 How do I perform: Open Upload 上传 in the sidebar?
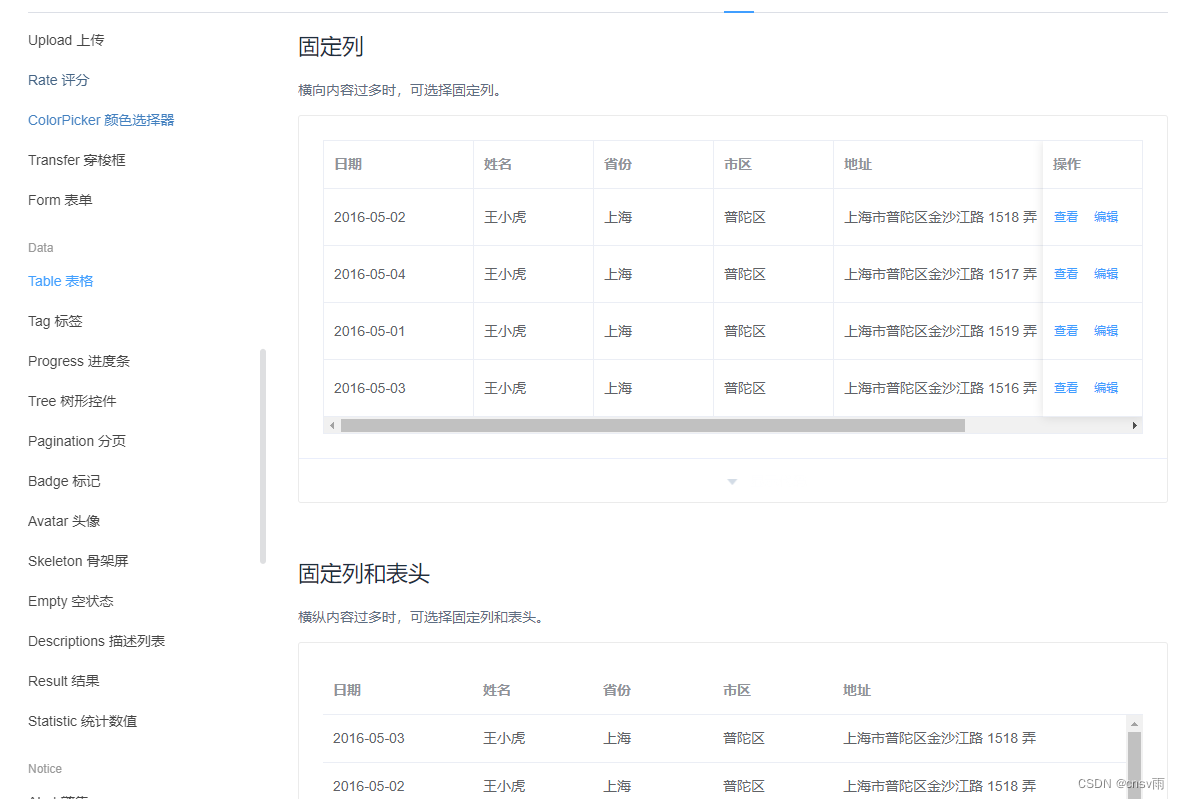click(66, 41)
